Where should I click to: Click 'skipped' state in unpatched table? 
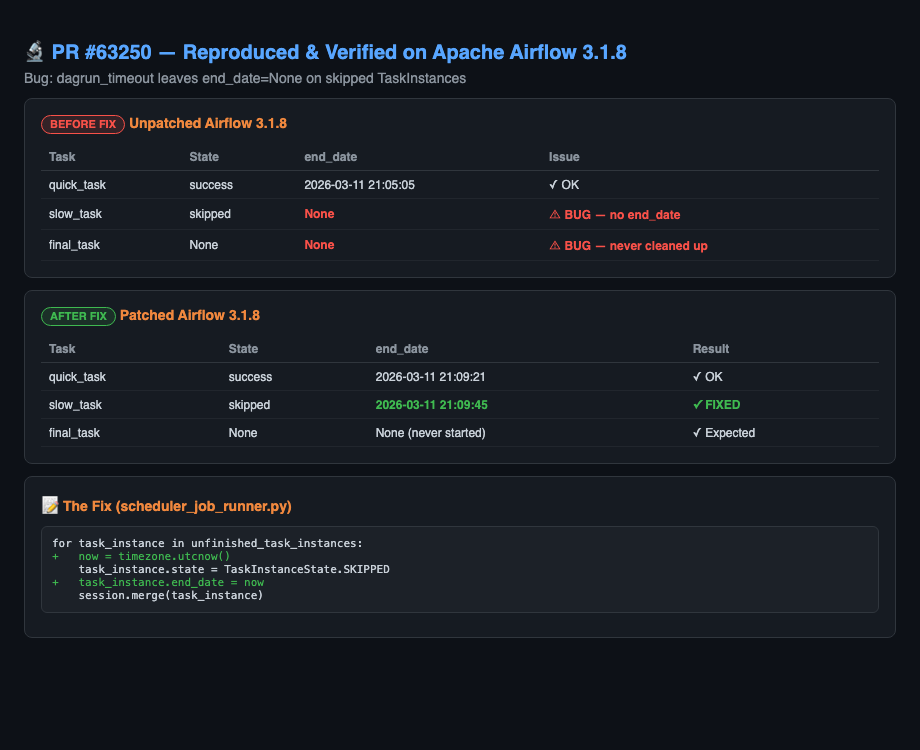pyautogui.click(x=209, y=214)
